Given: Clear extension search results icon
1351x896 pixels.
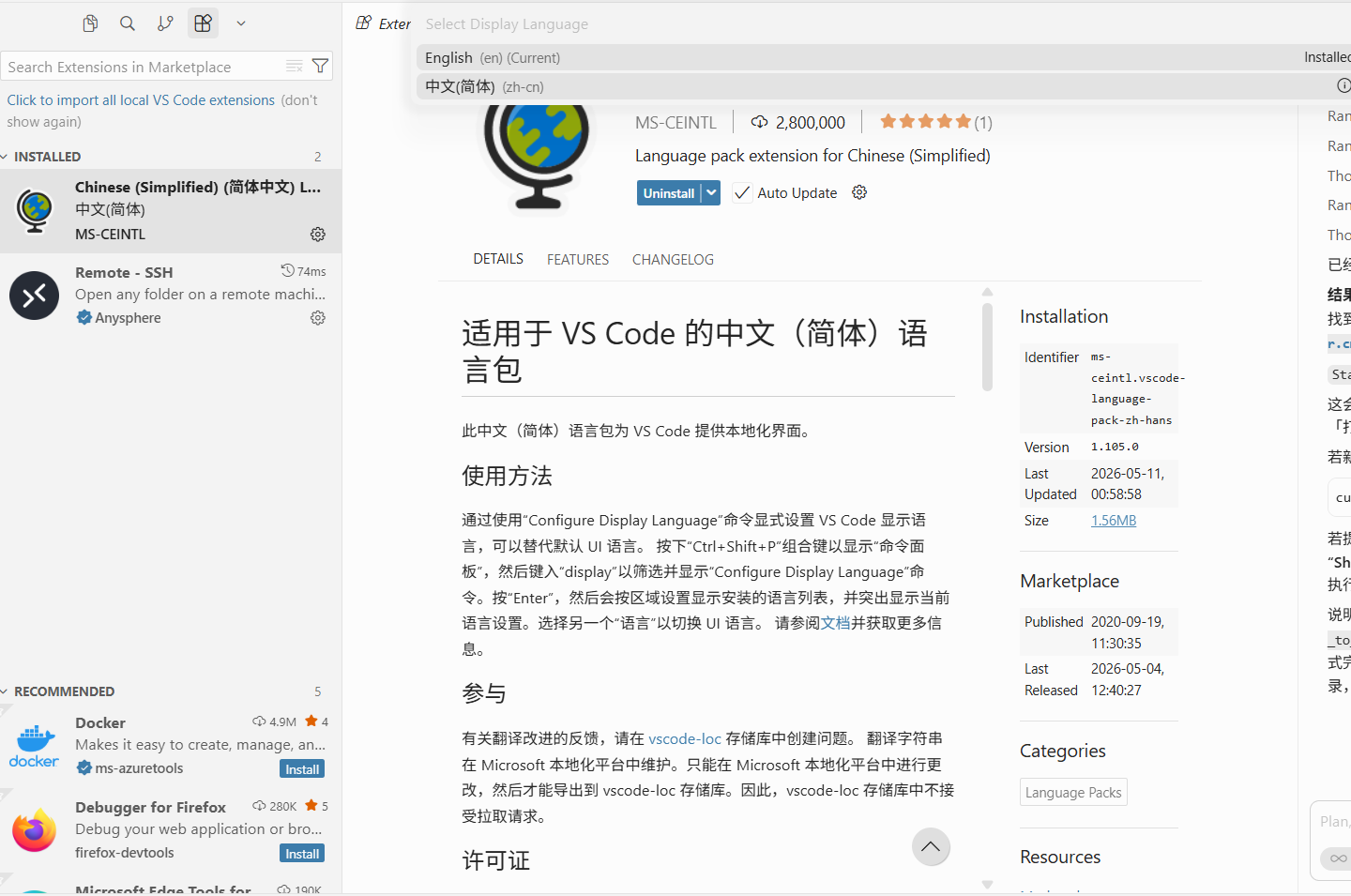Looking at the screenshot, I should coord(295,66).
